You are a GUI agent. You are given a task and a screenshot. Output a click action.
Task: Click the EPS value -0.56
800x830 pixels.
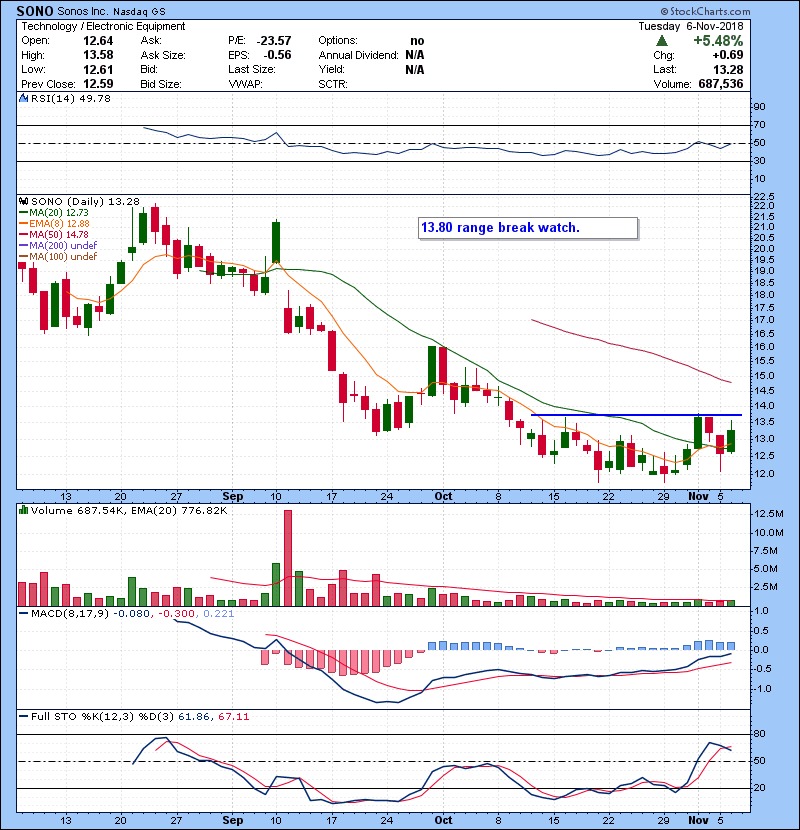tap(277, 55)
